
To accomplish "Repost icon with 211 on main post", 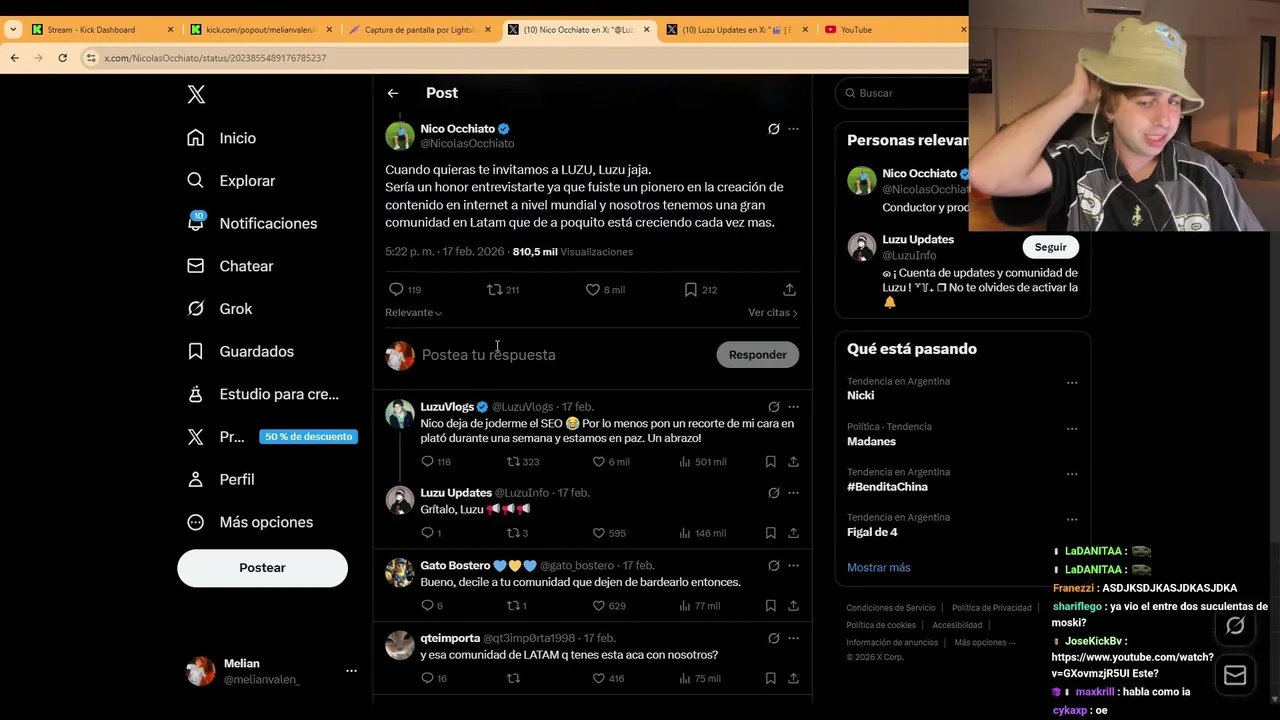I will 502,290.
